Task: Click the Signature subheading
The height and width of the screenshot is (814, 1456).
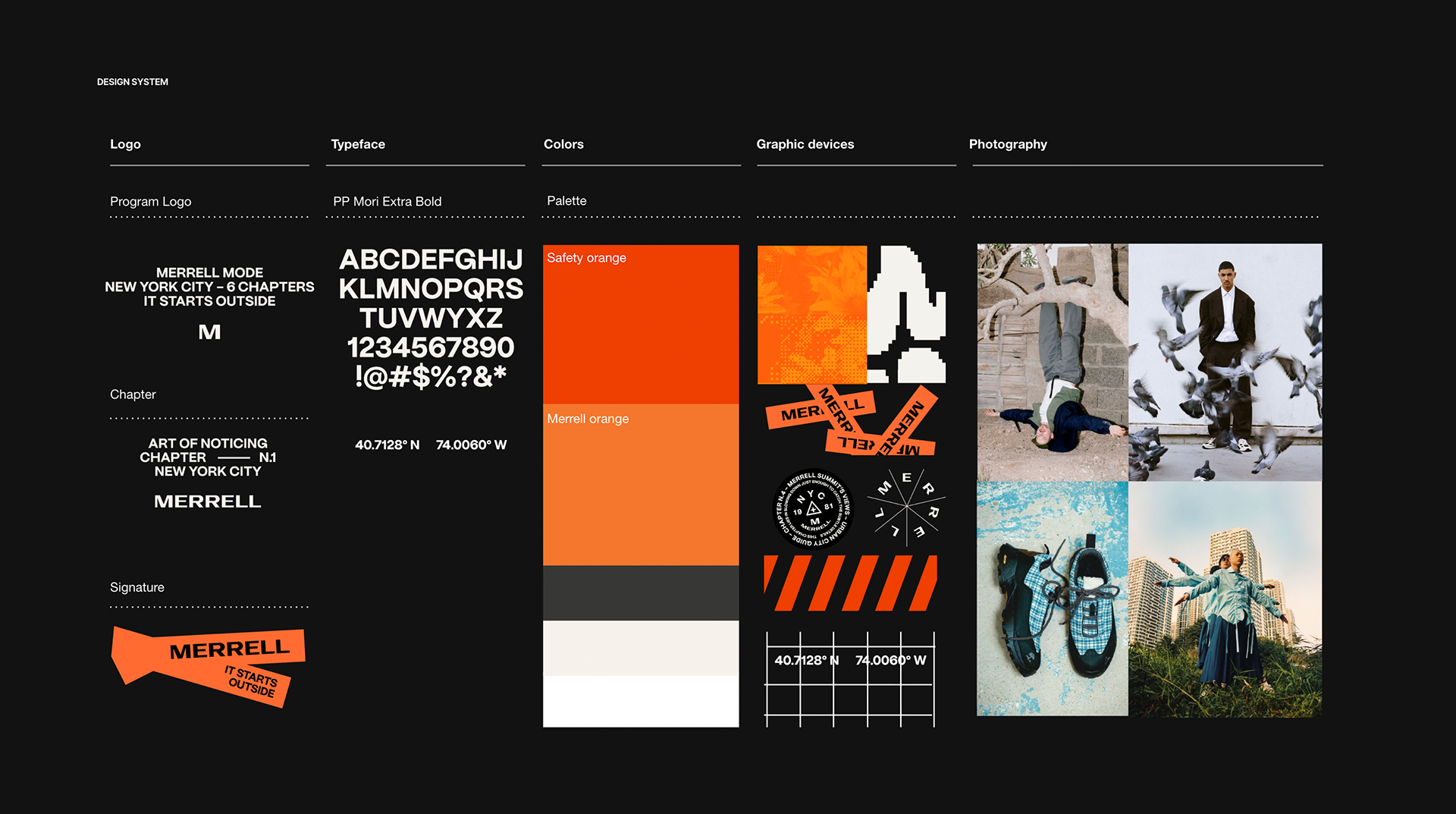Action: (136, 587)
